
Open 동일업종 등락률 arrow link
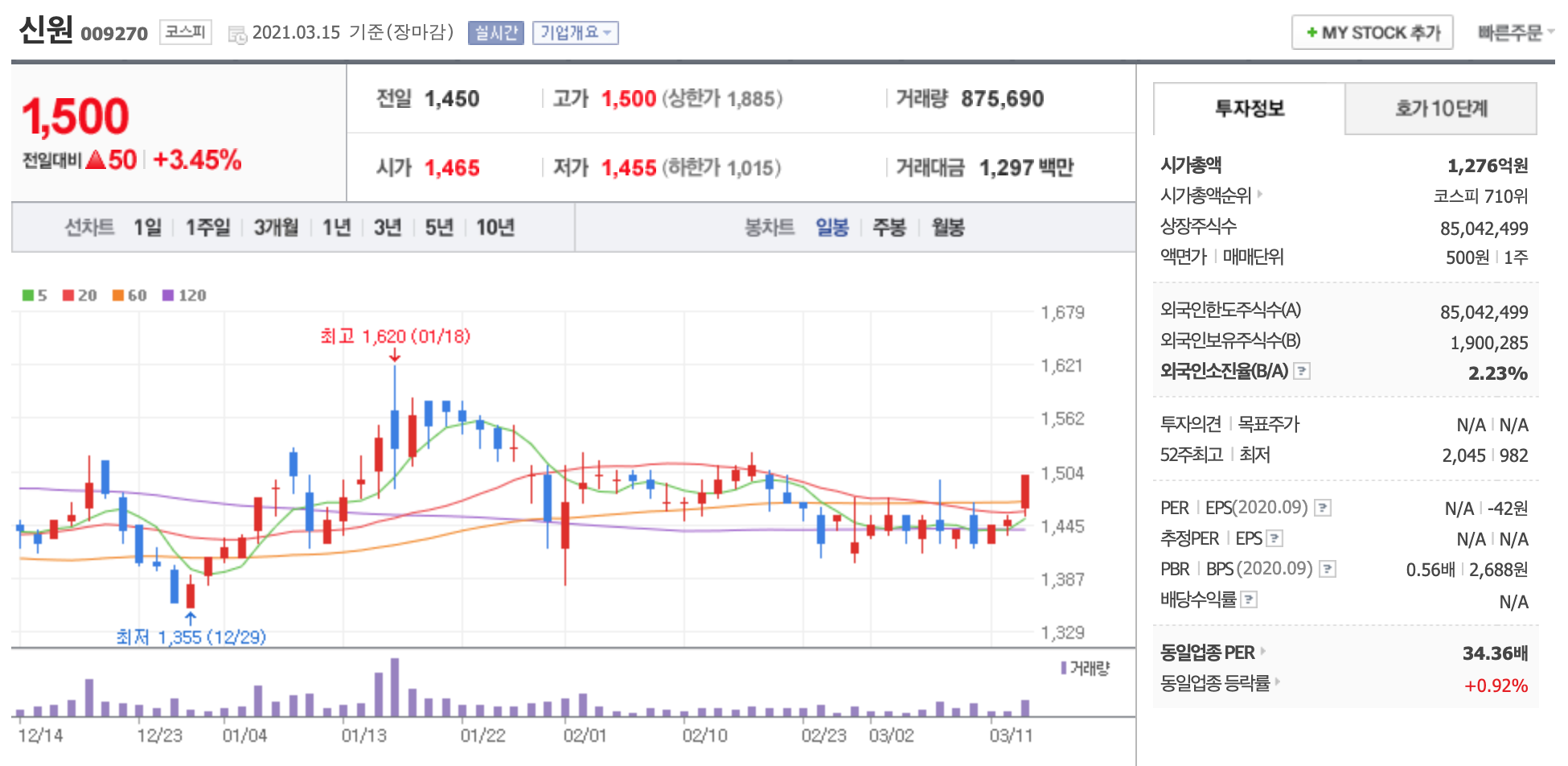[1278, 682]
